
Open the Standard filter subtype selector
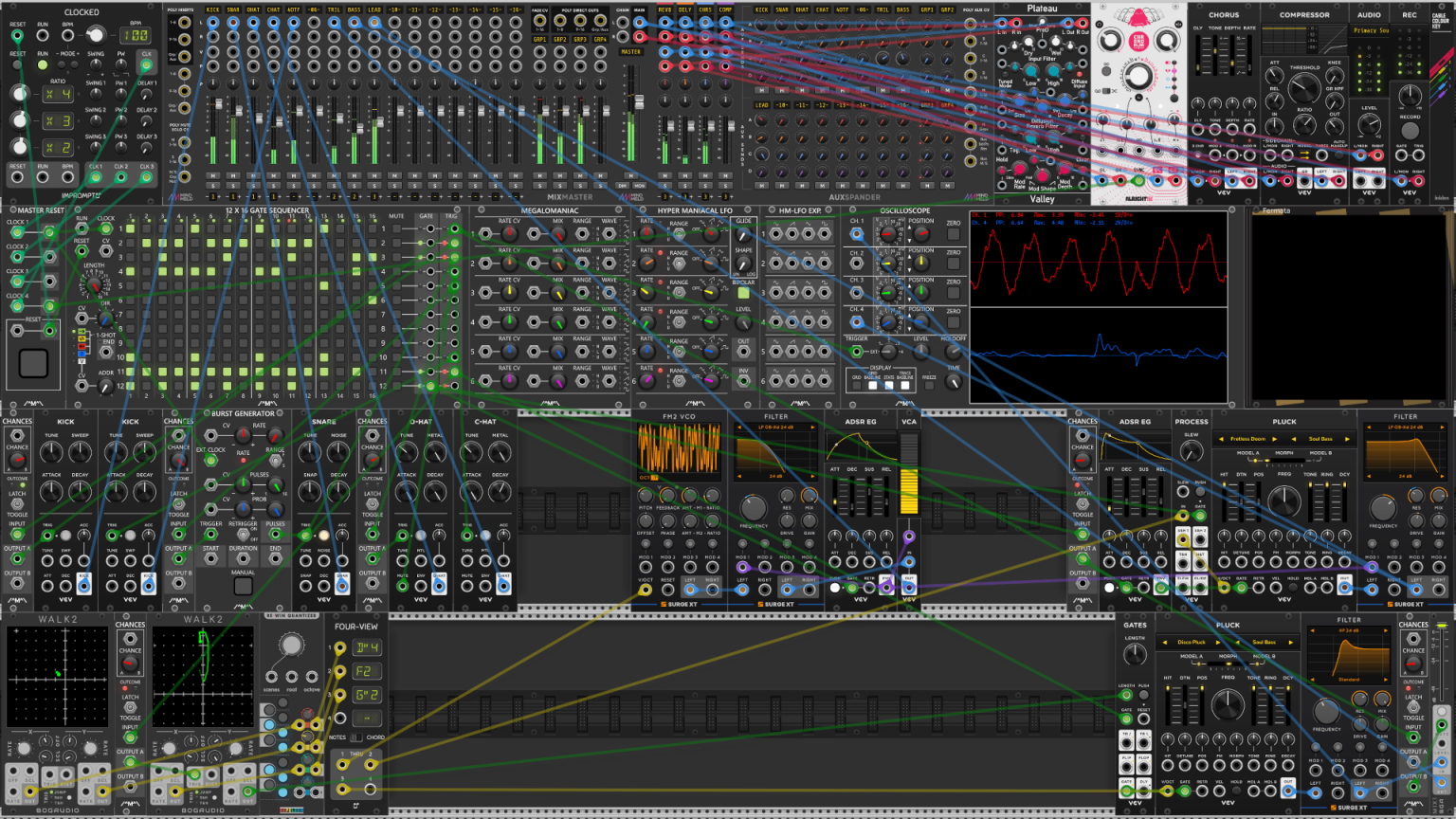(x=1348, y=680)
